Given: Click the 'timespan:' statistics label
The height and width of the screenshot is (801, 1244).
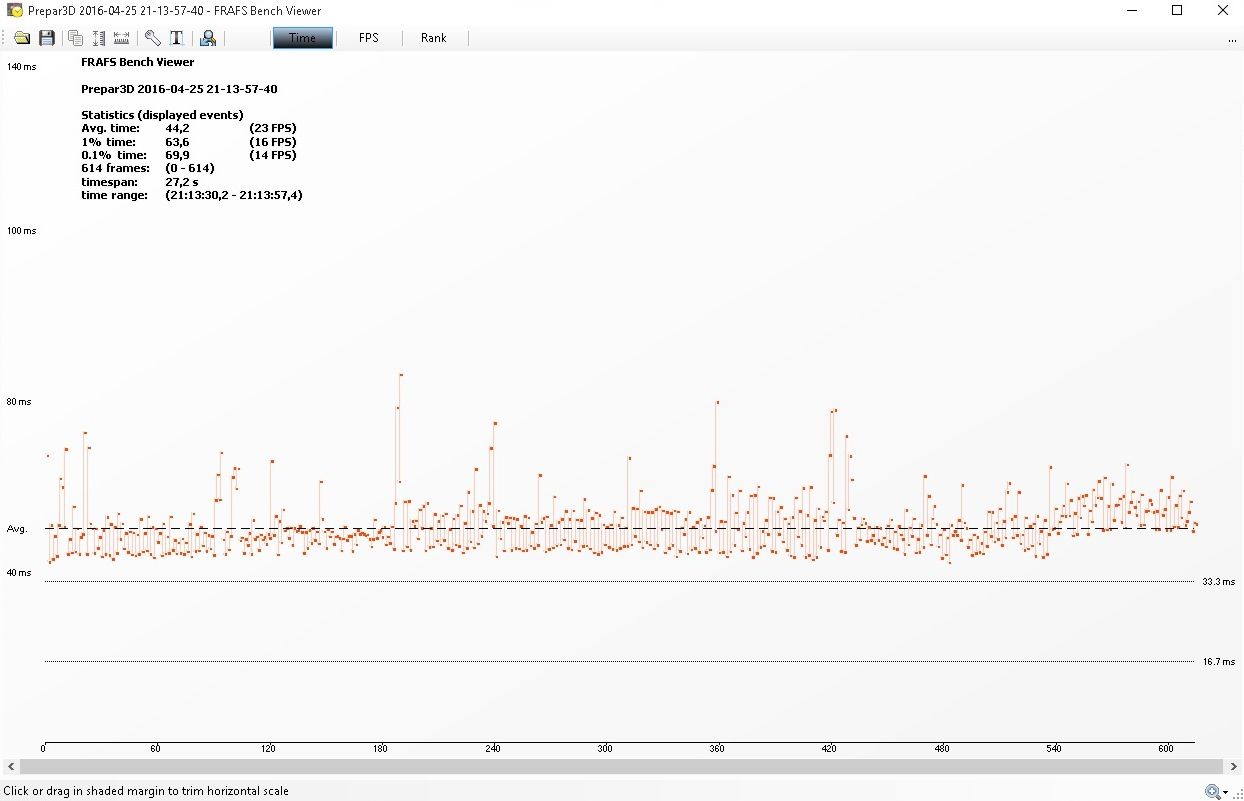Looking at the screenshot, I should click(109, 182).
